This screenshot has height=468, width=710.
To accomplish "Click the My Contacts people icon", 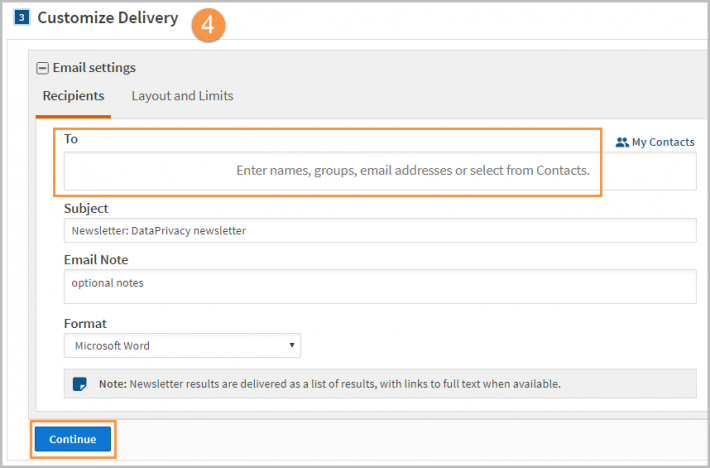I will (622, 142).
